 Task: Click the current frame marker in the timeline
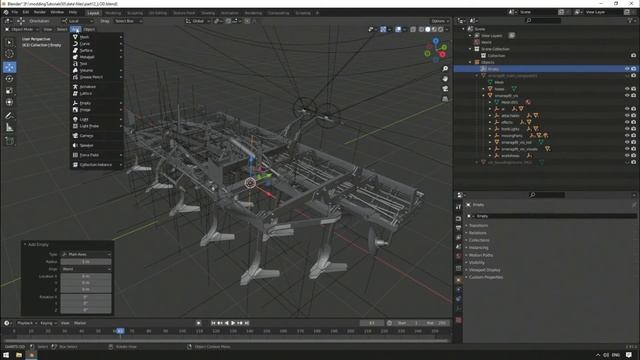pos(120,331)
